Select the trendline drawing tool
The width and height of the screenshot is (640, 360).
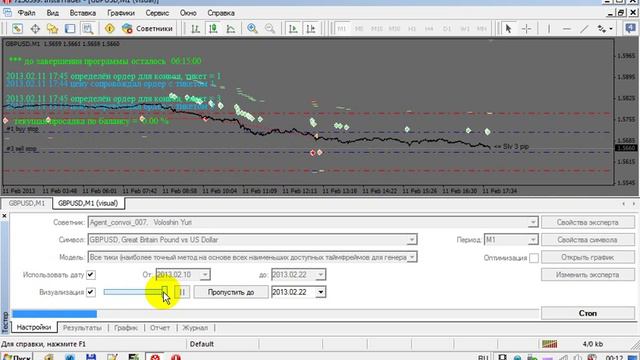pos(584,29)
